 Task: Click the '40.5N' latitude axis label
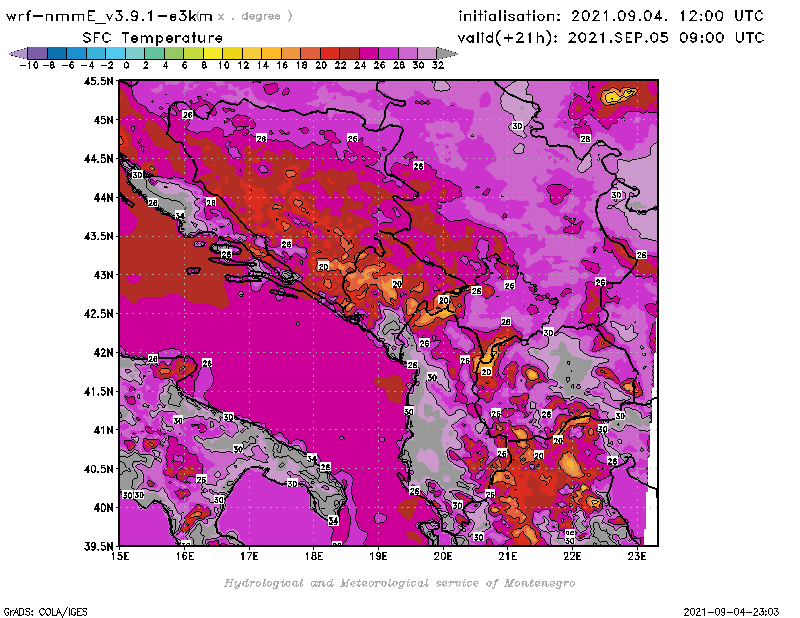pos(98,469)
